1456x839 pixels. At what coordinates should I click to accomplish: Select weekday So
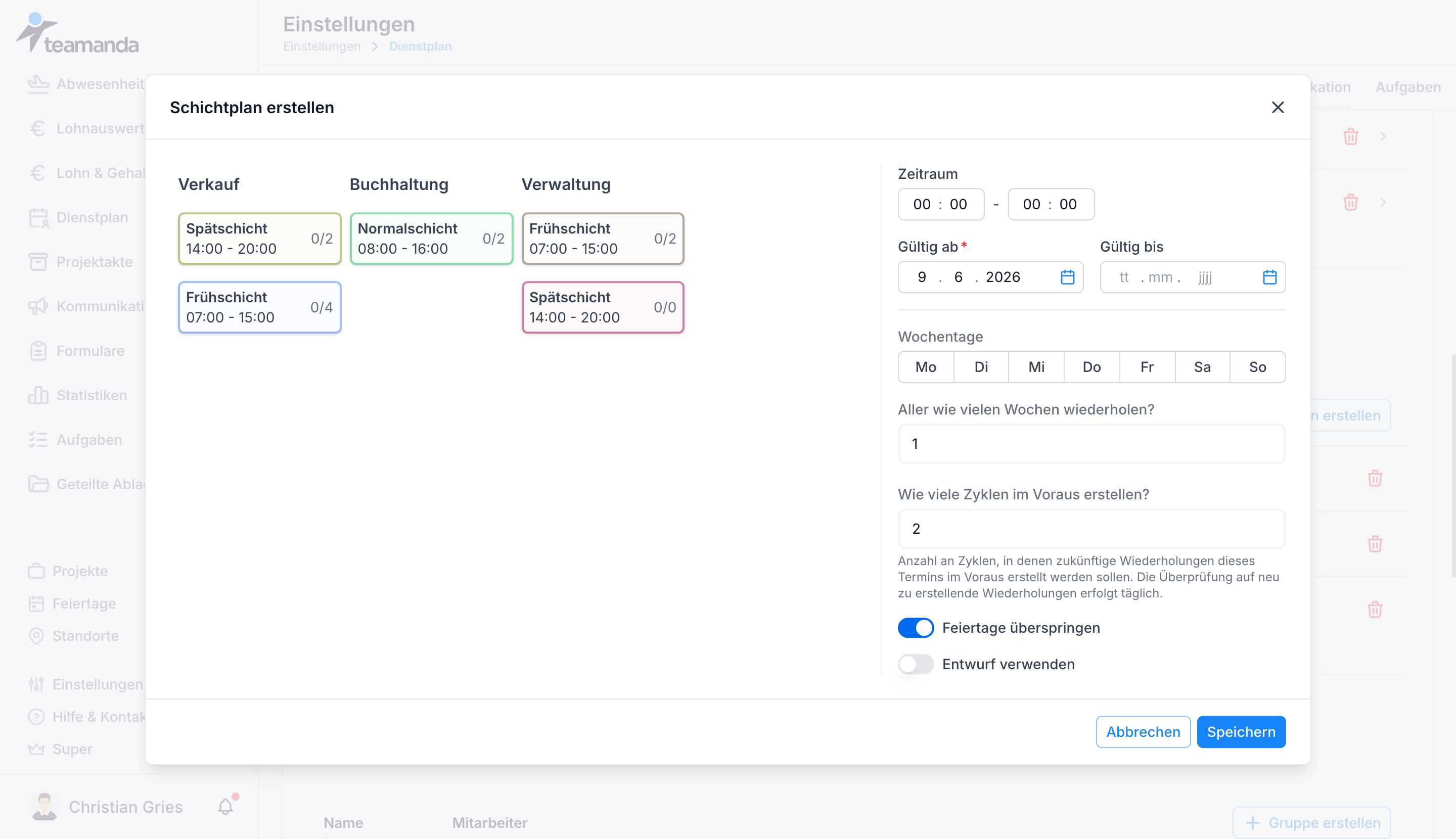tap(1257, 367)
